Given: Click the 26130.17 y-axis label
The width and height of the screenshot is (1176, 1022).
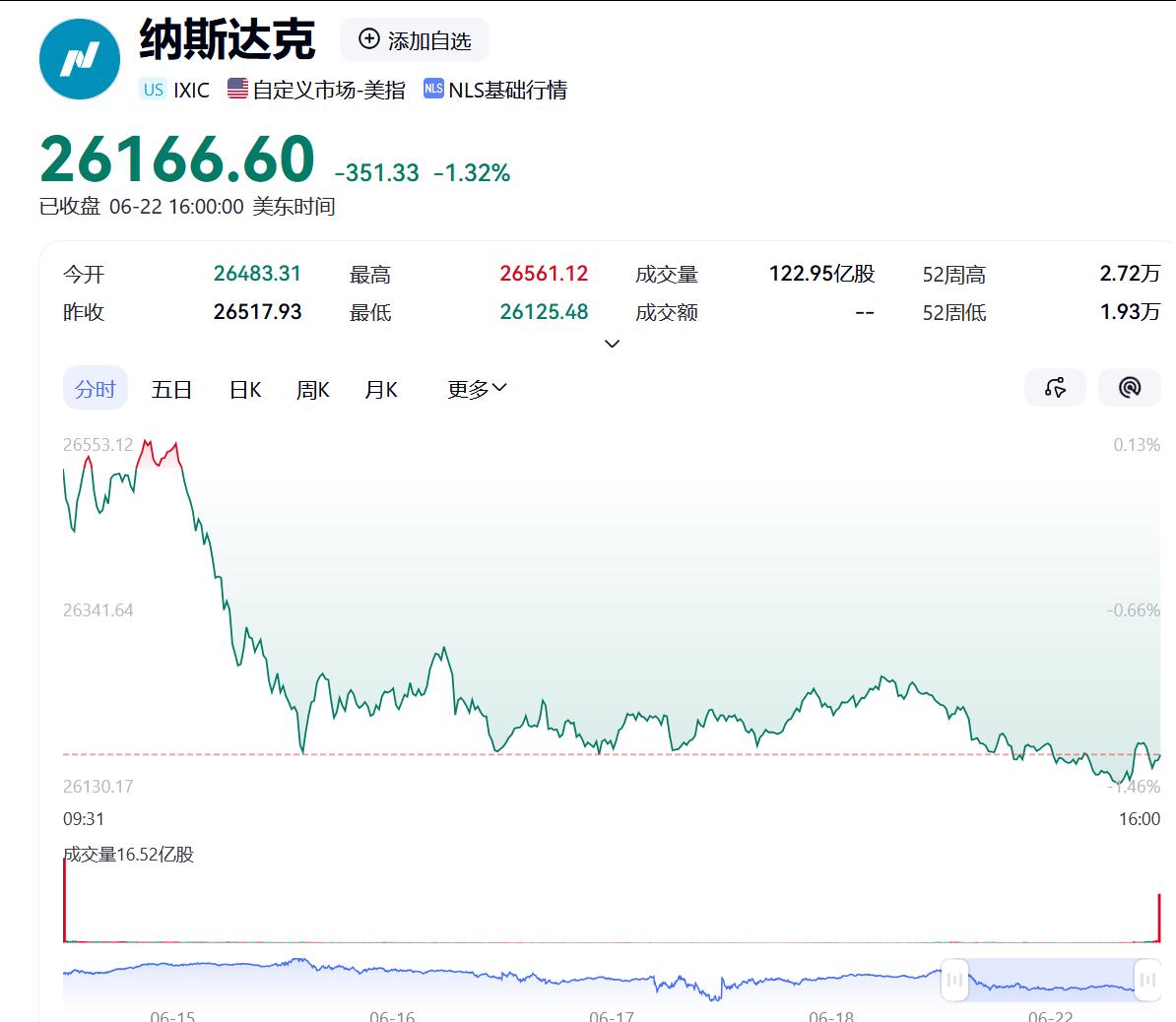Looking at the screenshot, I should [x=98, y=787].
